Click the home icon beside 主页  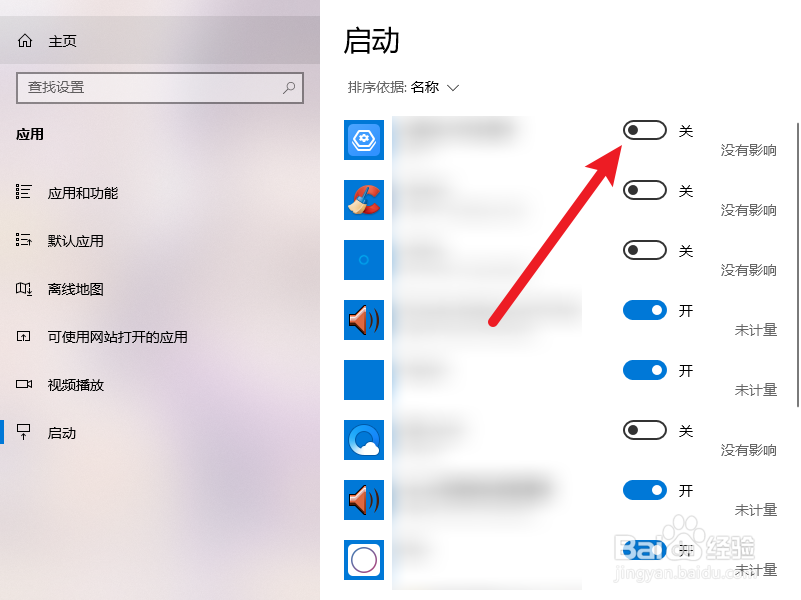point(25,40)
